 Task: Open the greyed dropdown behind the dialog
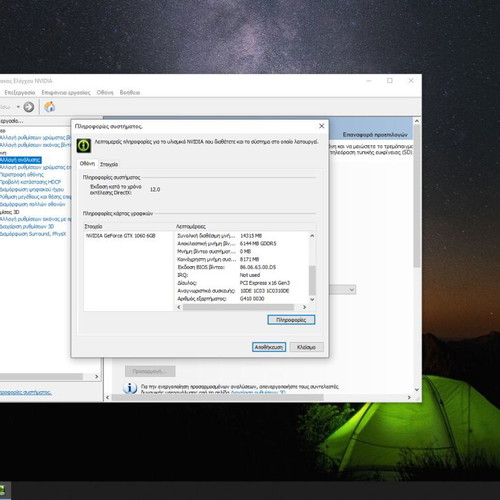(x=342, y=290)
